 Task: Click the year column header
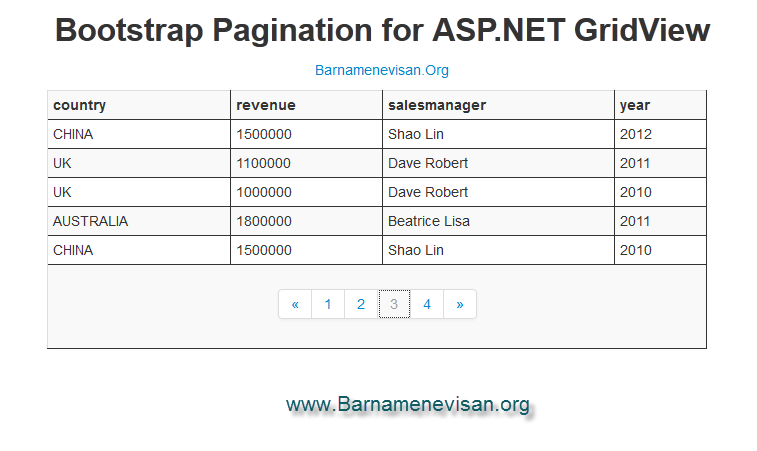[x=635, y=105]
